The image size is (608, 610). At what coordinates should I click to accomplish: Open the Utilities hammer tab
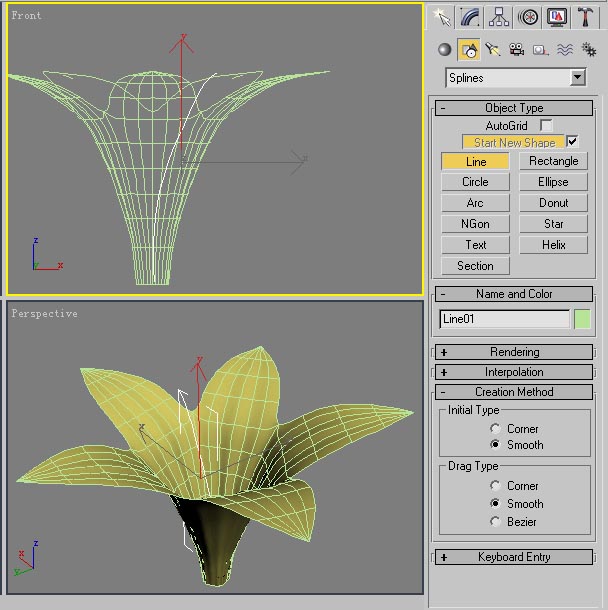[585, 17]
